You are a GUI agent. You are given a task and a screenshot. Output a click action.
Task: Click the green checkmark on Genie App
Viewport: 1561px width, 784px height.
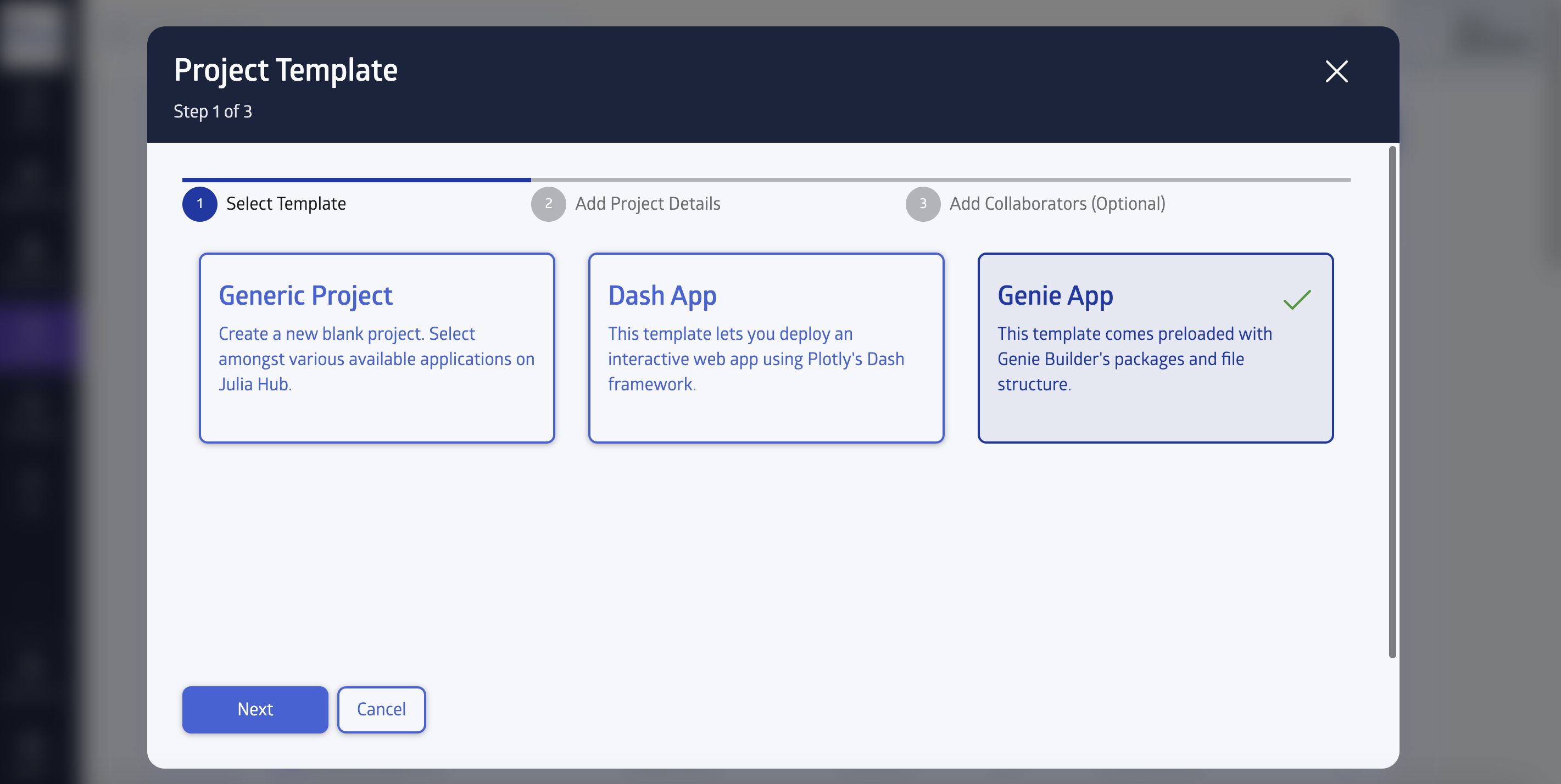point(1297,299)
